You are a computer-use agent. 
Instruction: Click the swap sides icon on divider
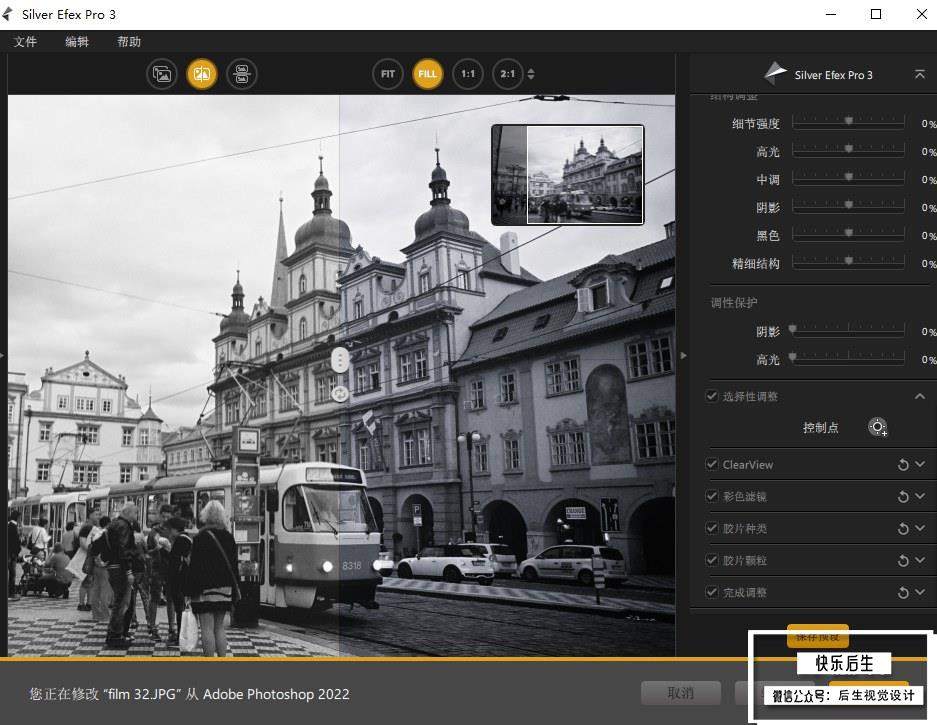coord(340,394)
